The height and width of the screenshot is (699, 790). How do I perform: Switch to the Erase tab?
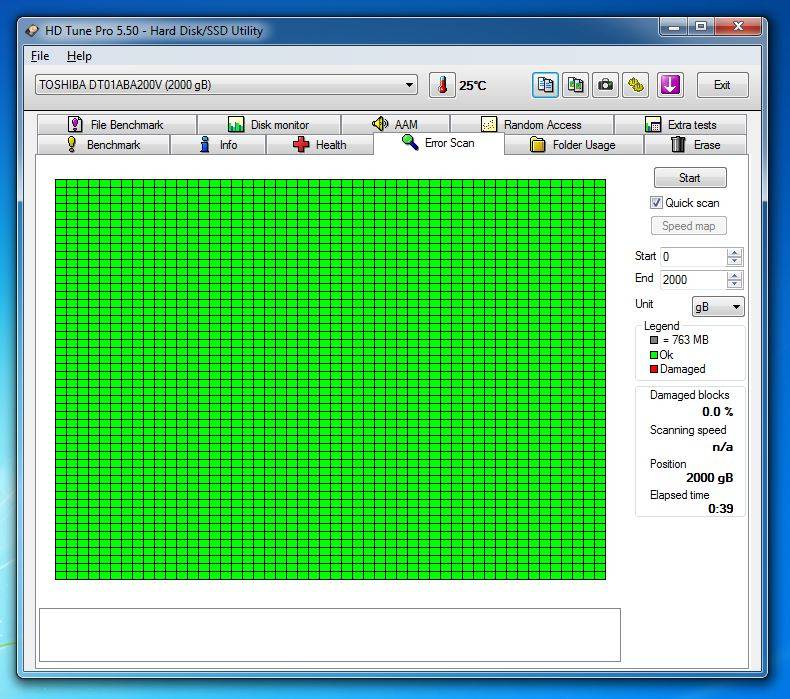click(695, 145)
